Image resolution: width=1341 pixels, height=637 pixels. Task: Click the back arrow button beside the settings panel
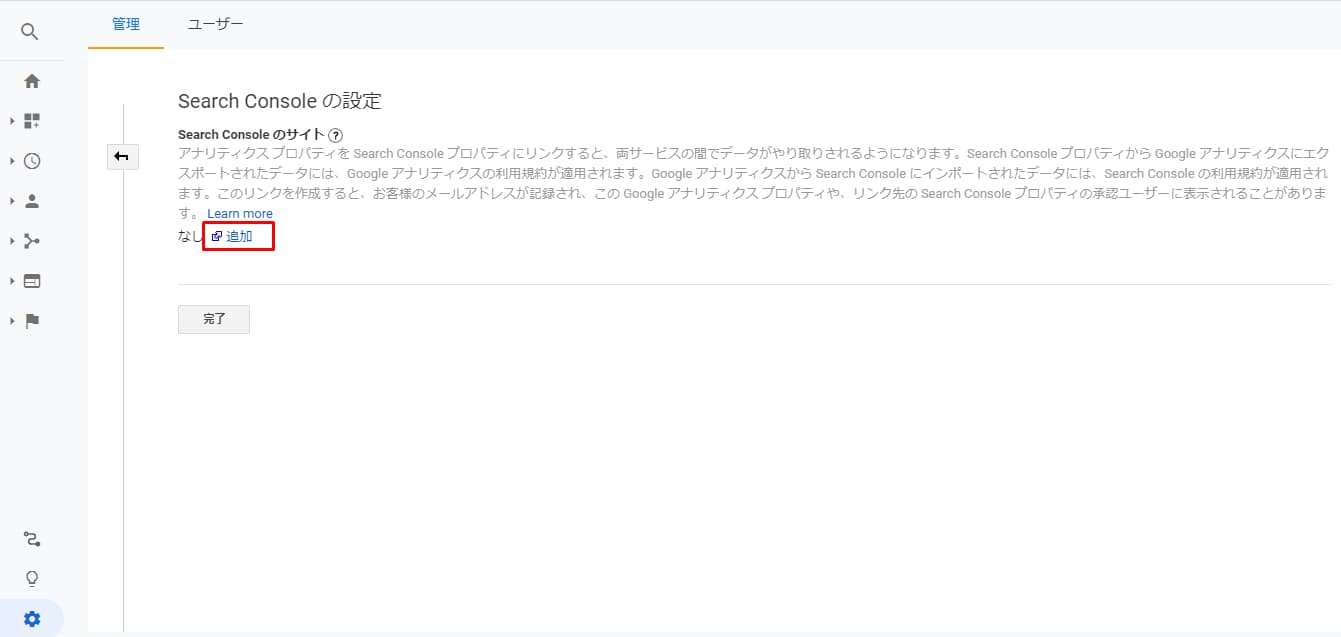coord(122,156)
